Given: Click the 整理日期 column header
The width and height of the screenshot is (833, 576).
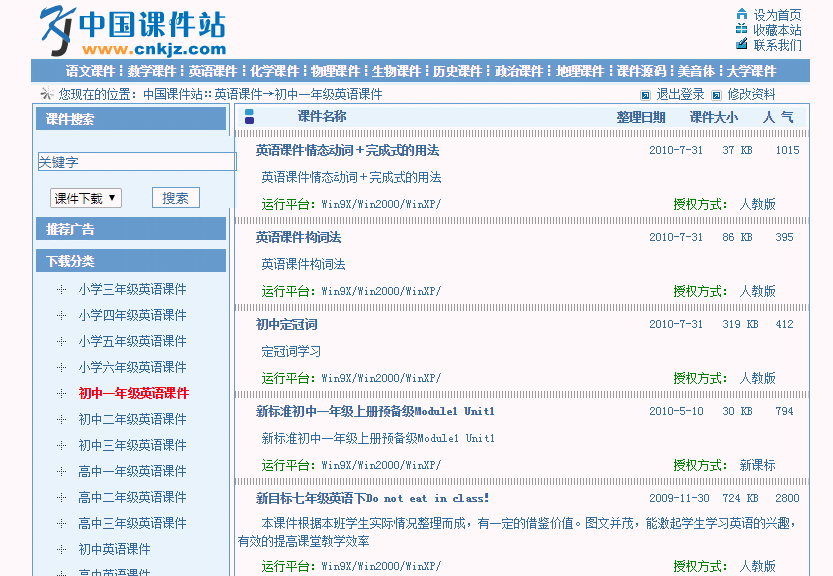Looking at the screenshot, I should [x=641, y=117].
